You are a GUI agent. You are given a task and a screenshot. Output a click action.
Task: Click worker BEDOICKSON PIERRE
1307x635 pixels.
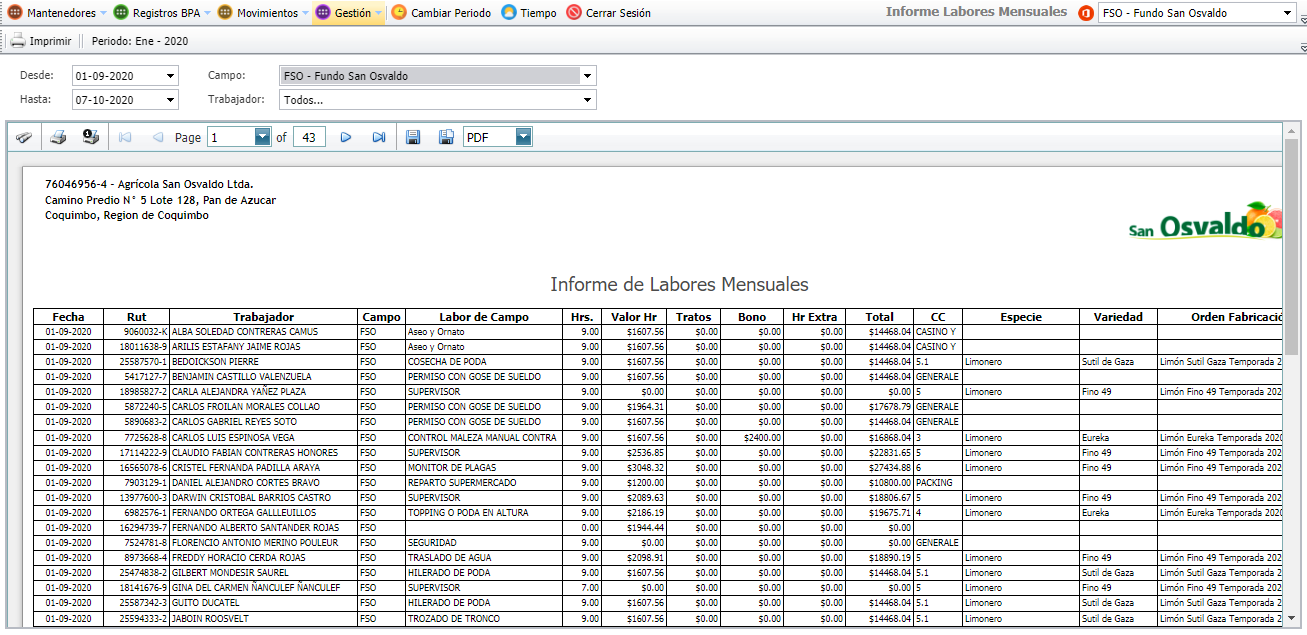tap(215, 362)
